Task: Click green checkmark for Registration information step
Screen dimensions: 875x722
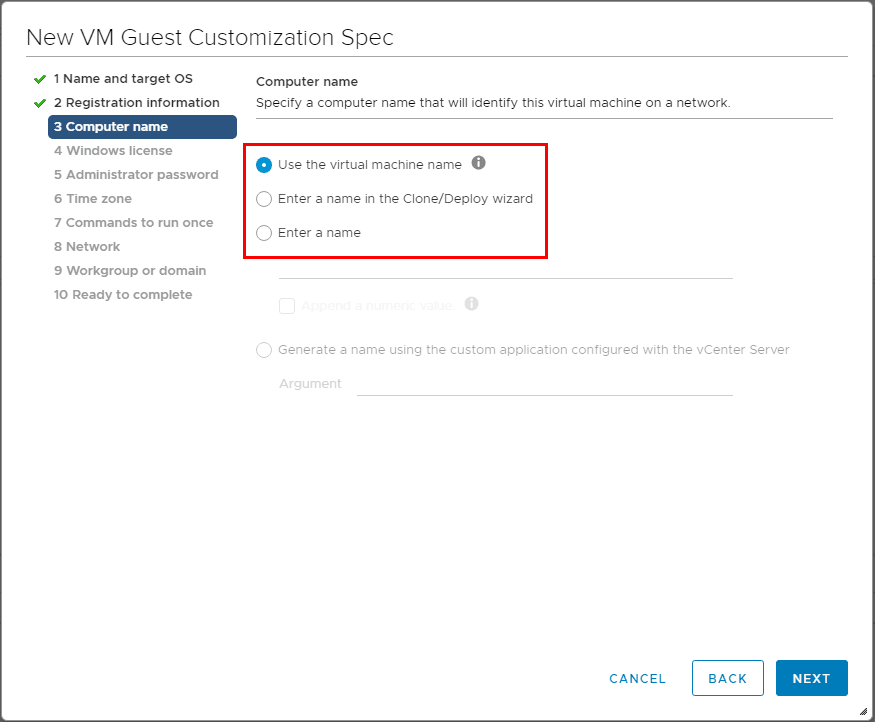Action: point(40,103)
